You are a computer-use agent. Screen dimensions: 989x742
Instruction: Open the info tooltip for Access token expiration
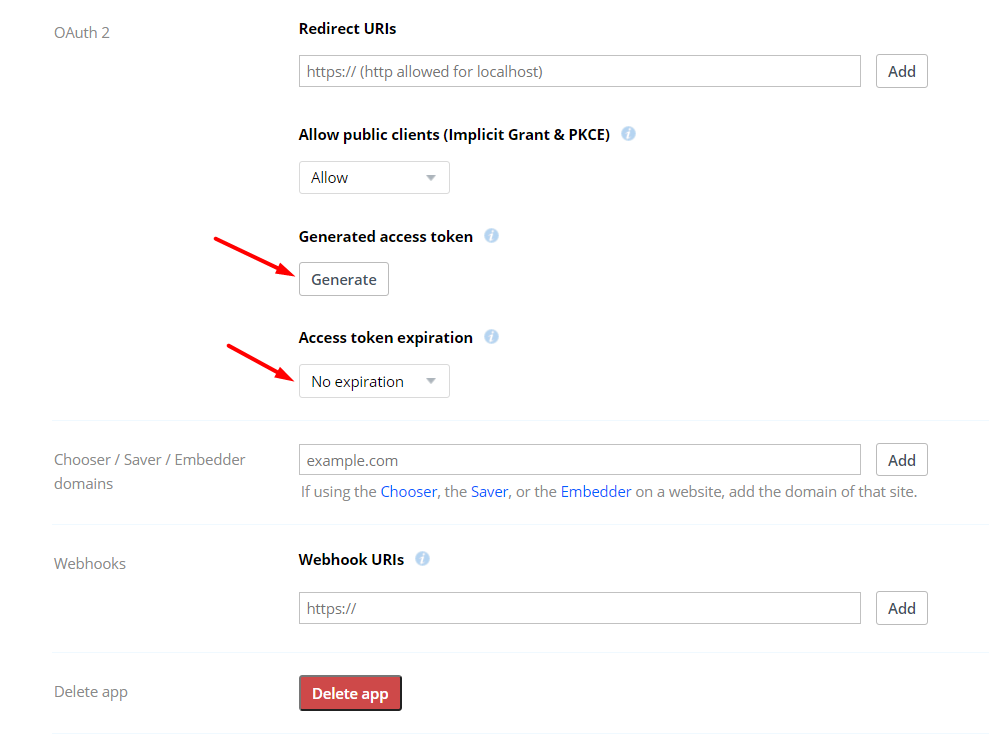pyautogui.click(x=491, y=337)
